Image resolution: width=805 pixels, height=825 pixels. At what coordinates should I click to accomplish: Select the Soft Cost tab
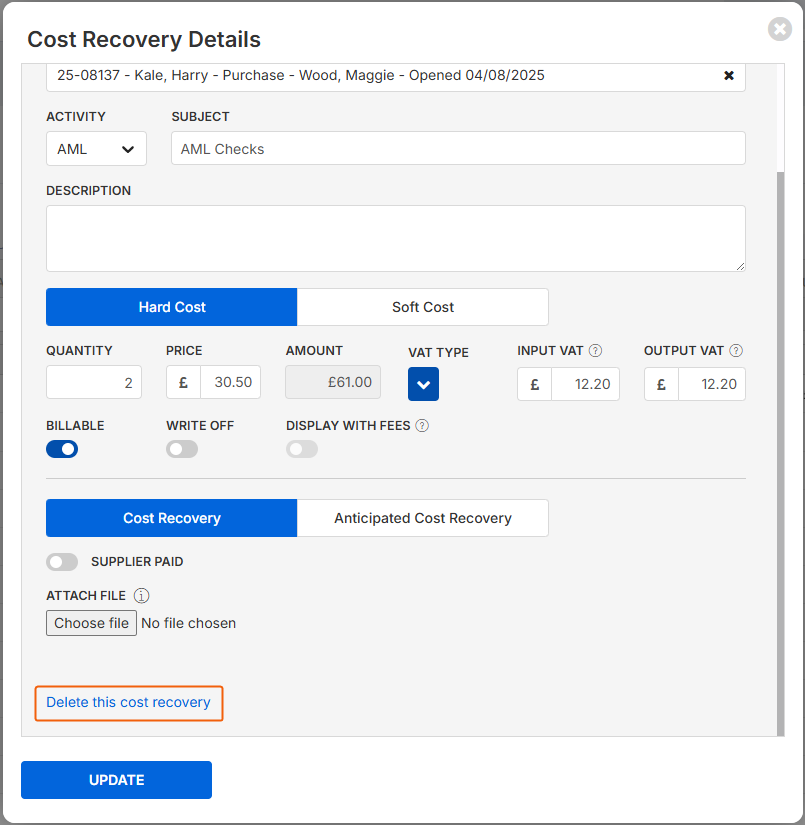tap(422, 307)
